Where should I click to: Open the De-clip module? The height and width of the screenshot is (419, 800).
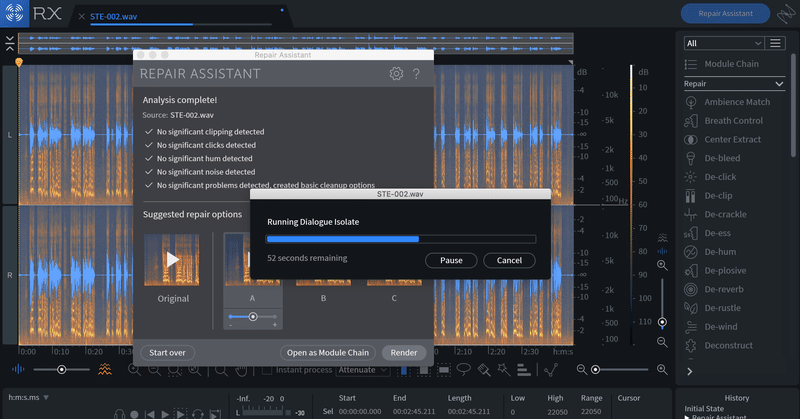coord(708,195)
